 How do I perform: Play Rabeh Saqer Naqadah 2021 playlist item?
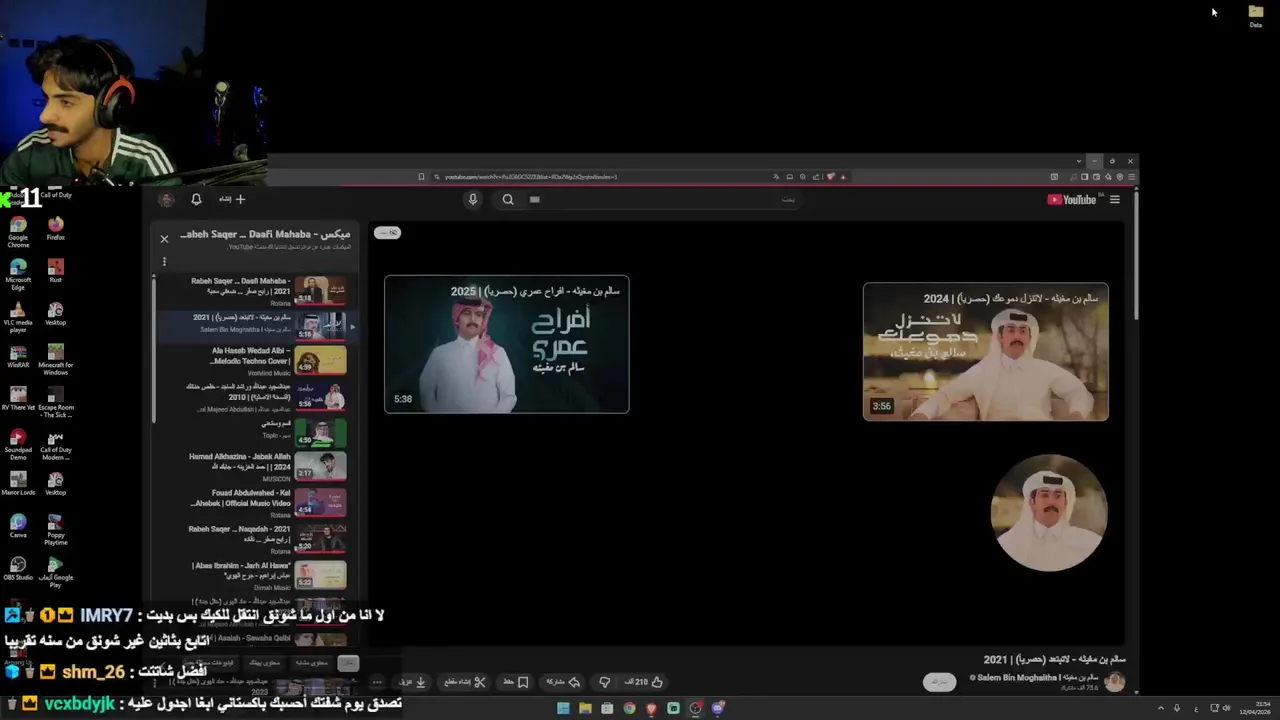254,538
